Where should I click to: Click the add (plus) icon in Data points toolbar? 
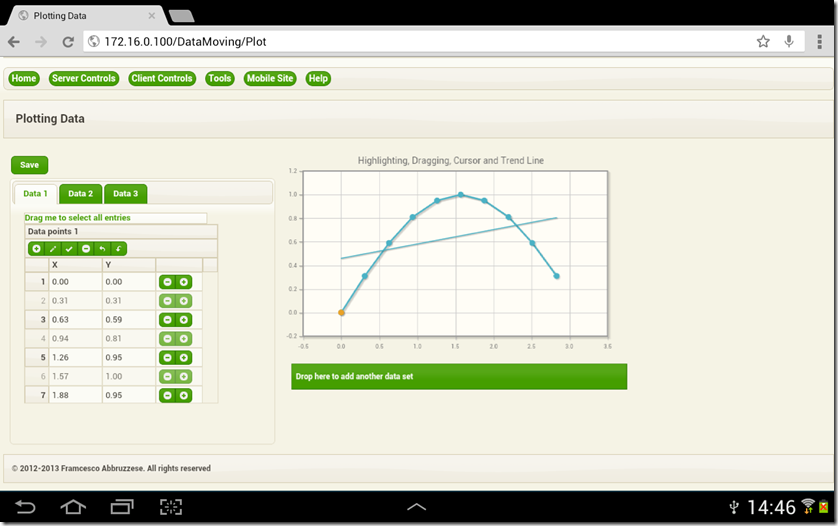pos(36,249)
